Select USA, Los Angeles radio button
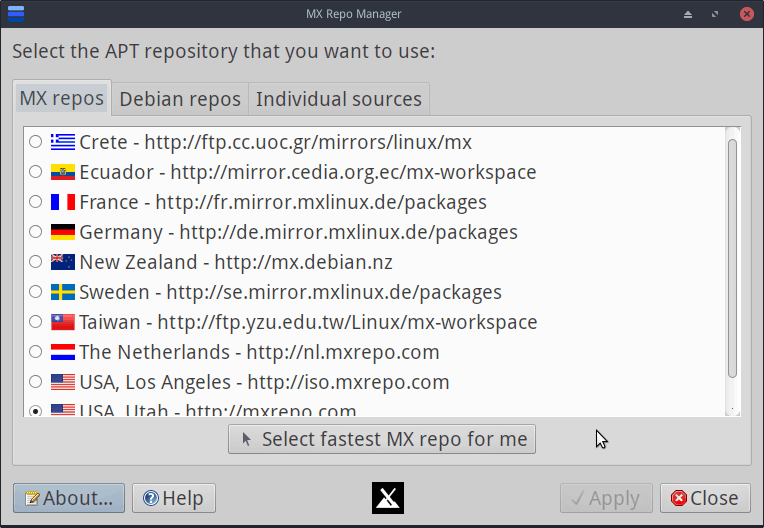 click(36, 381)
